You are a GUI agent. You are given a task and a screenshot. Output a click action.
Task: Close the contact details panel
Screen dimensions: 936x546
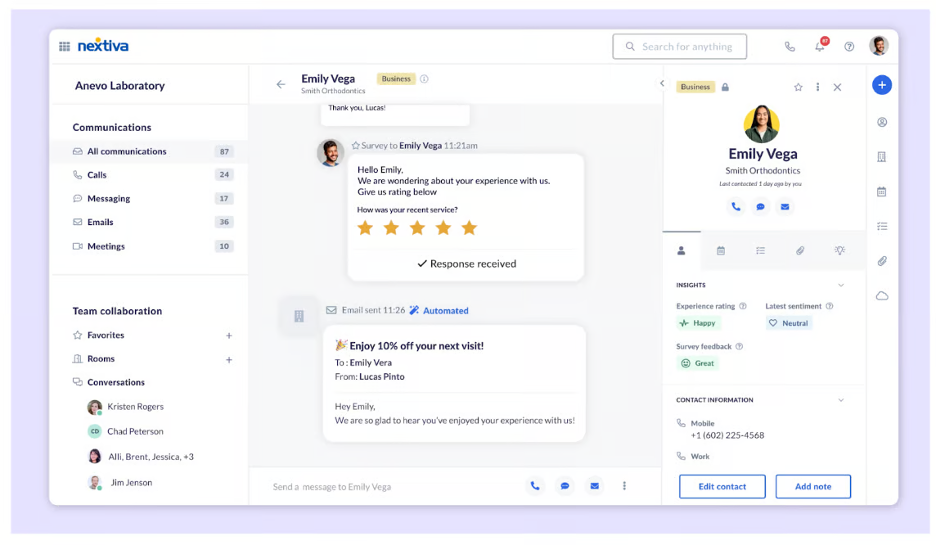[838, 87]
